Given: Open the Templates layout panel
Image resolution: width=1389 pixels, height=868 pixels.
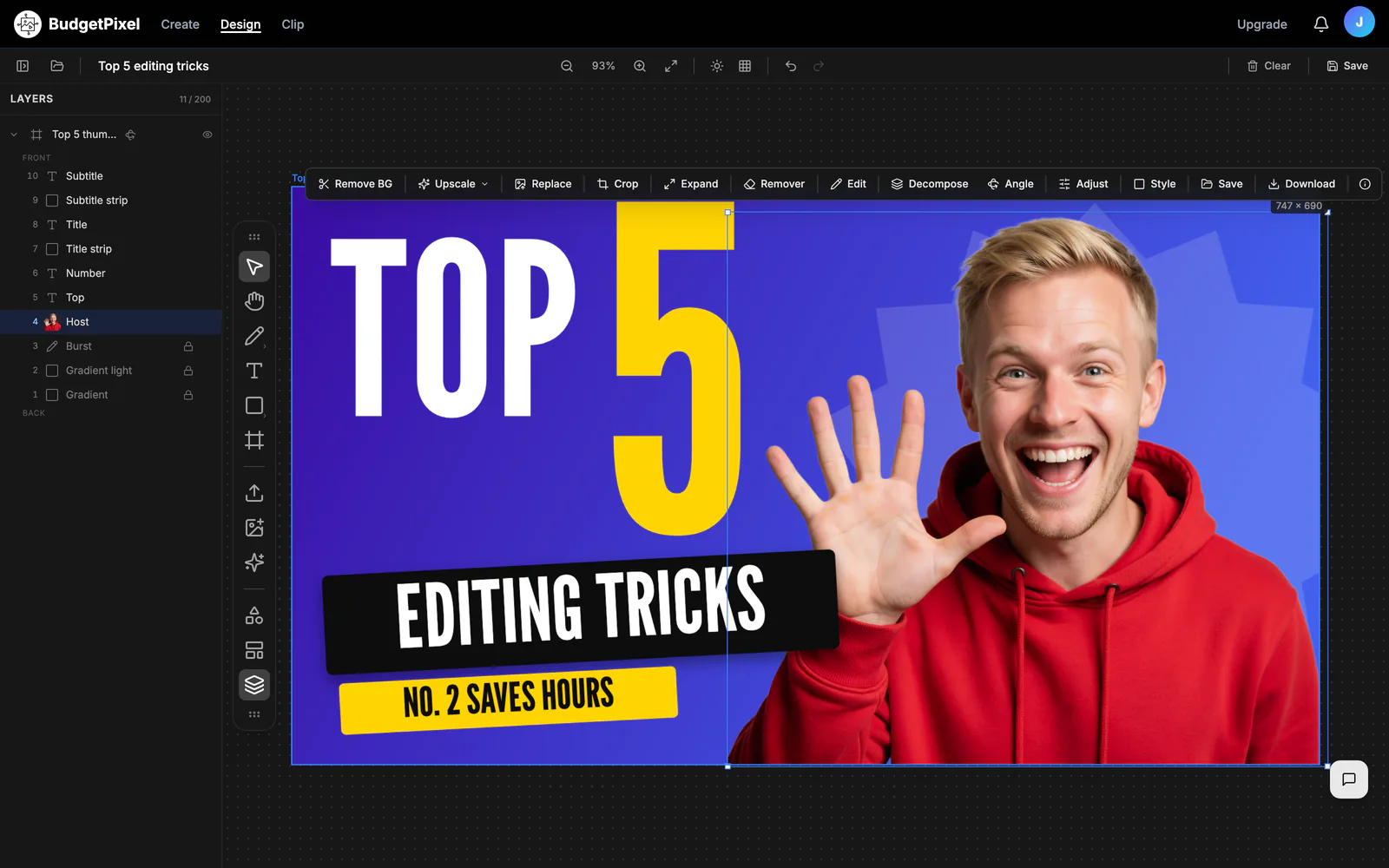Looking at the screenshot, I should tap(254, 650).
